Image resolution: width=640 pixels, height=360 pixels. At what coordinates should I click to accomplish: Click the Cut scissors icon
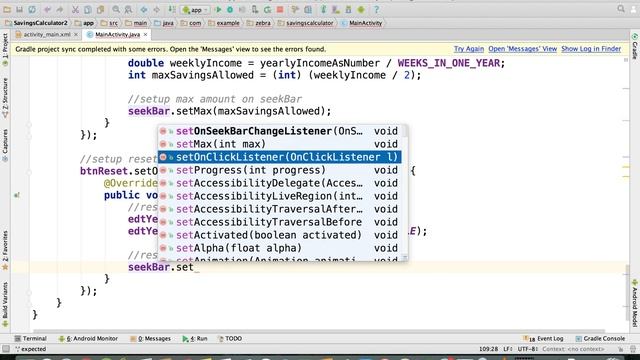pyautogui.click(x=76, y=9)
